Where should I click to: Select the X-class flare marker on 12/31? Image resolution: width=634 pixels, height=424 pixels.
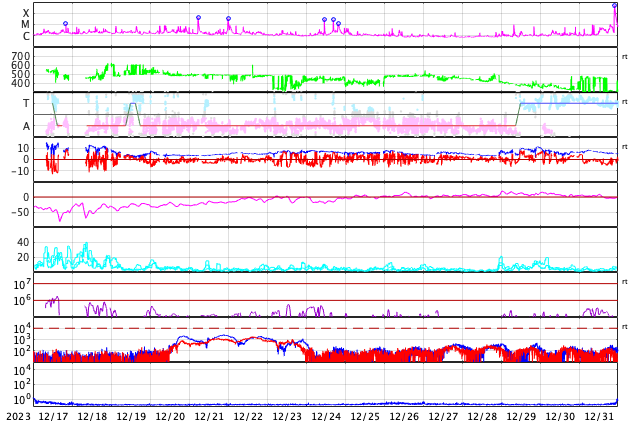pos(615,6)
